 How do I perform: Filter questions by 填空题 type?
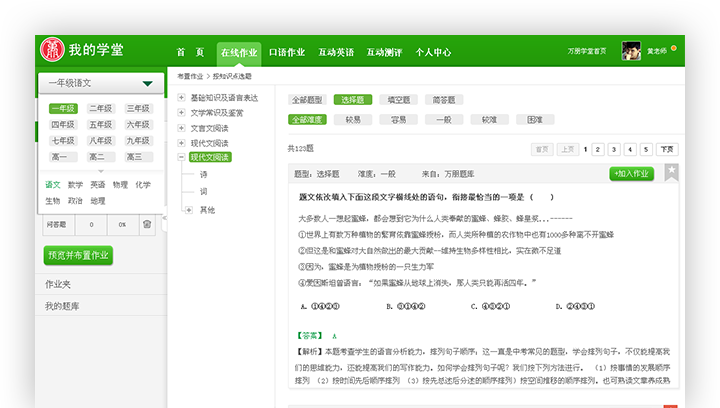pos(398,100)
